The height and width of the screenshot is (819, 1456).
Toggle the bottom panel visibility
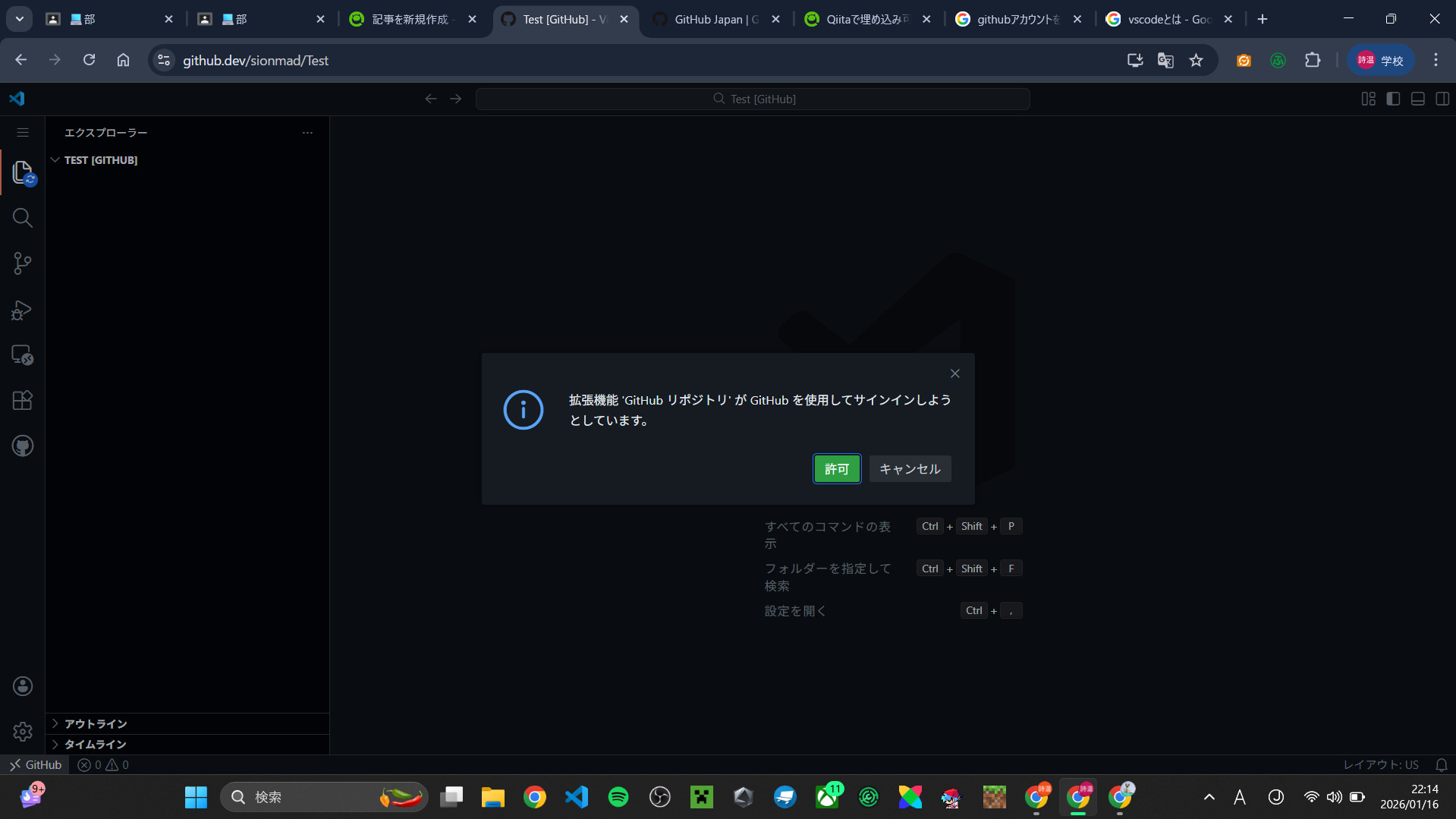[x=1417, y=99]
